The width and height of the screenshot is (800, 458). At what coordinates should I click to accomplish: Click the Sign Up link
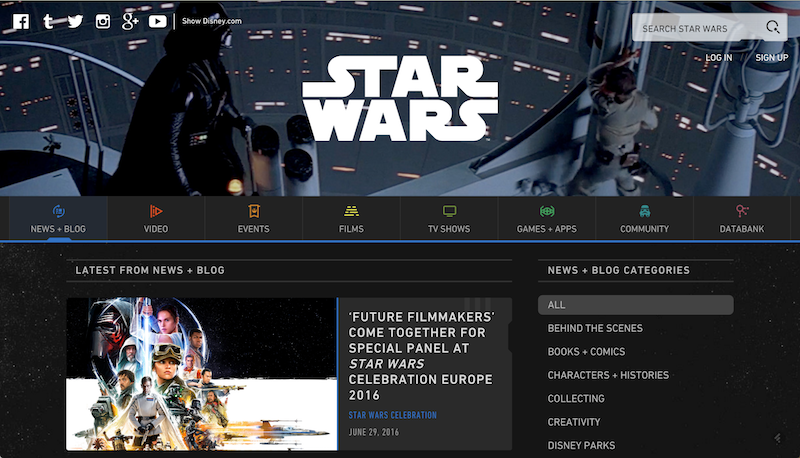tap(771, 58)
